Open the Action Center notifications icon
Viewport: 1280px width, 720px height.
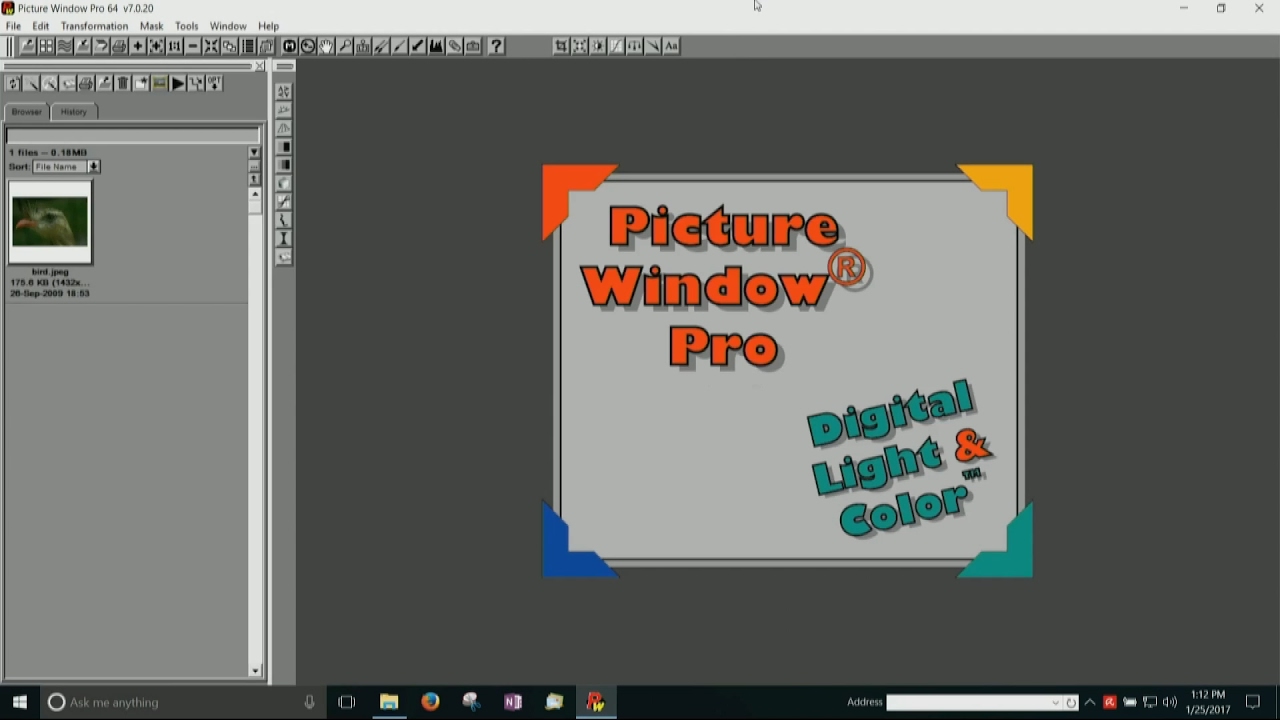tap(1252, 702)
